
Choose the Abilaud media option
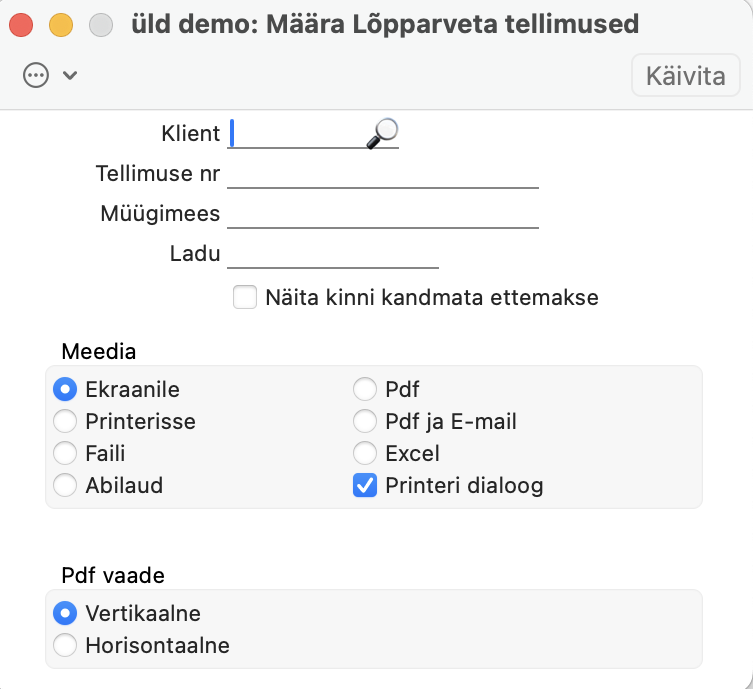65,486
